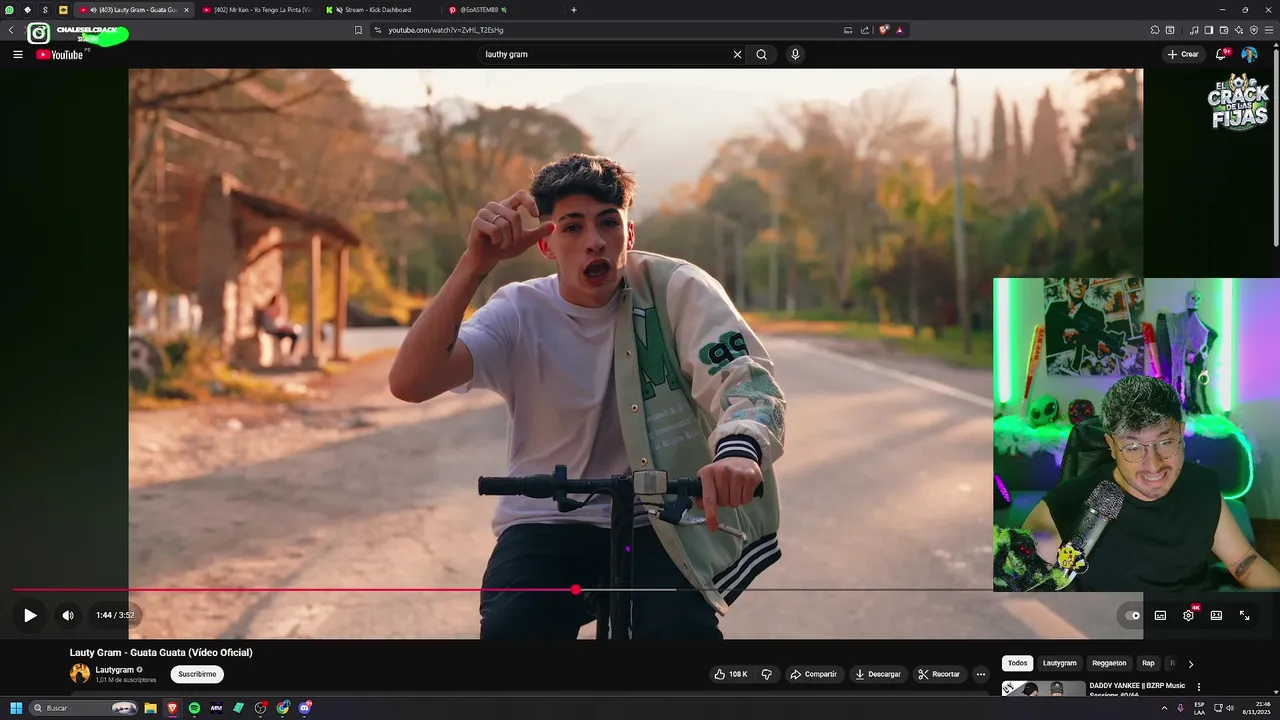This screenshot has height=720, width=1280.
Task: Open more actions three-dot menu under video
Action: tap(981, 674)
